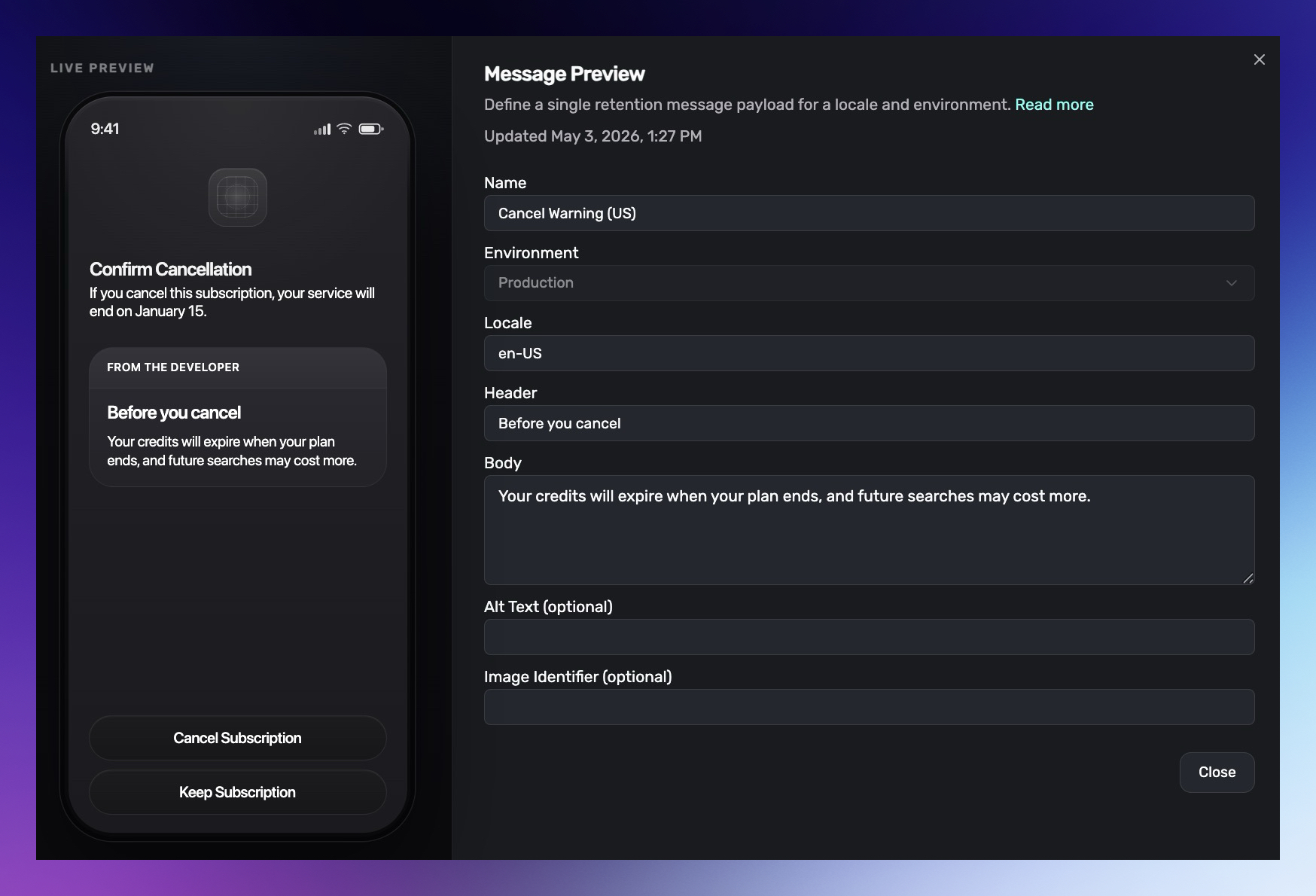Click the 9:41 time in phone preview
The height and width of the screenshot is (896, 1316).
[x=105, y=129]
